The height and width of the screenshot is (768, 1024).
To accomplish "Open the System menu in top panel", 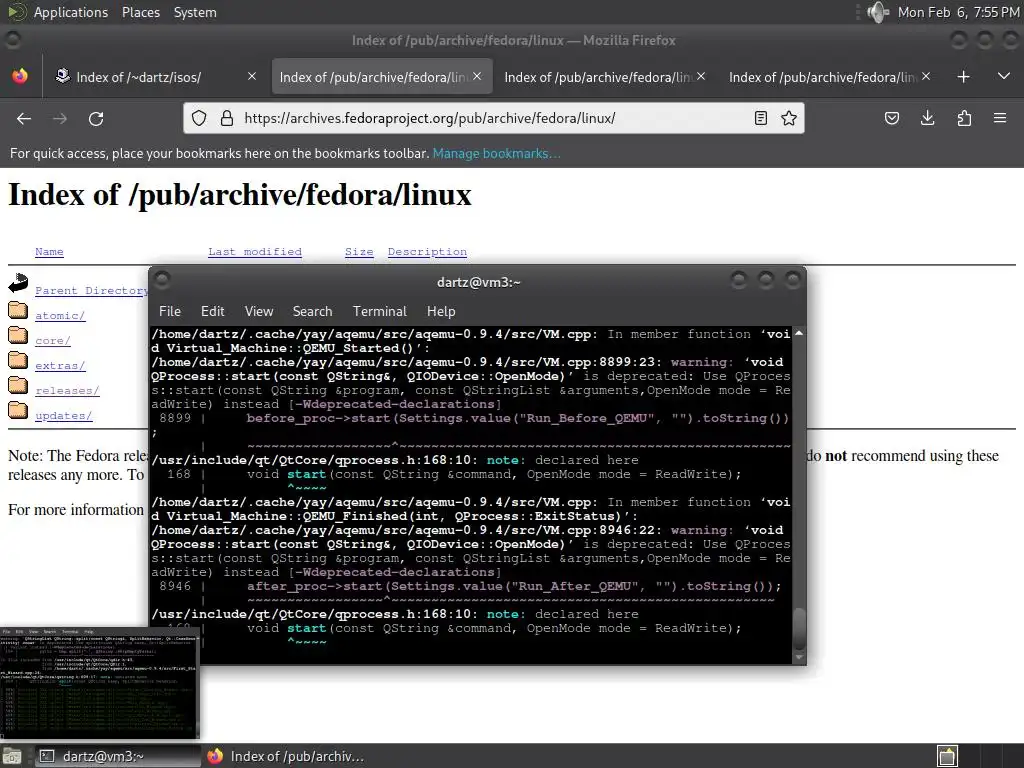I will (x=195, y=12).
